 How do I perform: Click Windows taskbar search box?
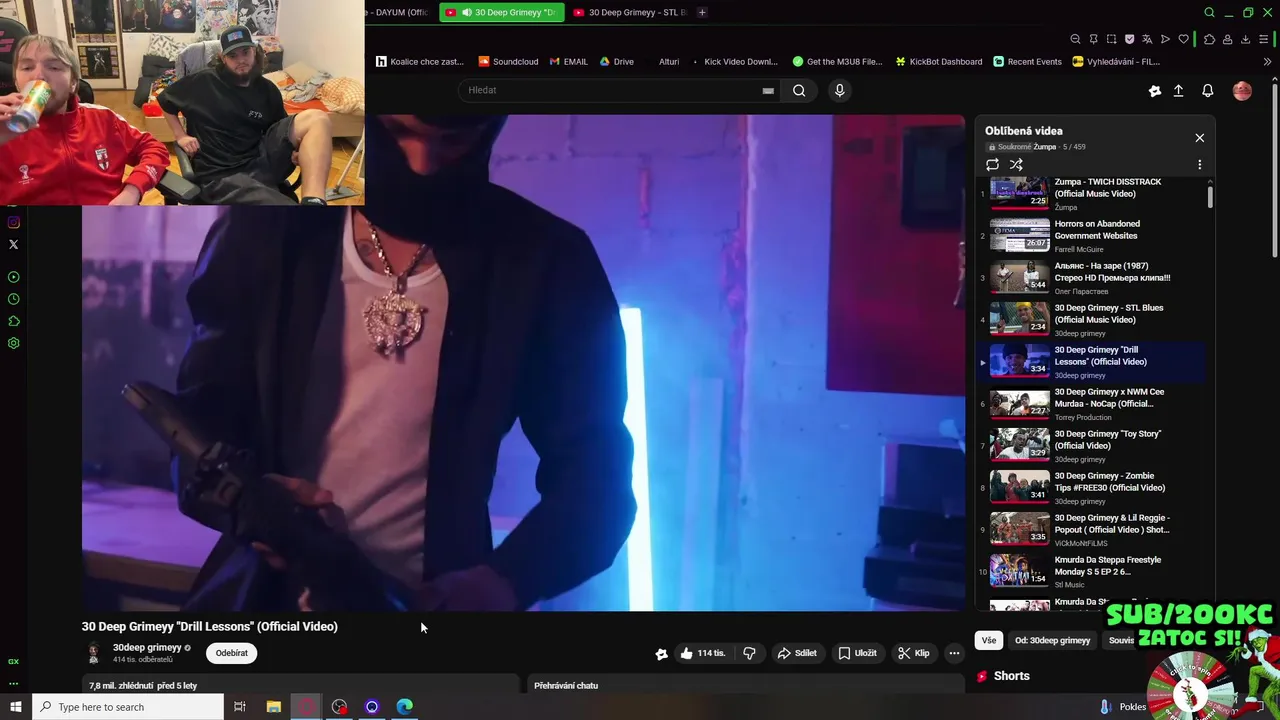127,707
